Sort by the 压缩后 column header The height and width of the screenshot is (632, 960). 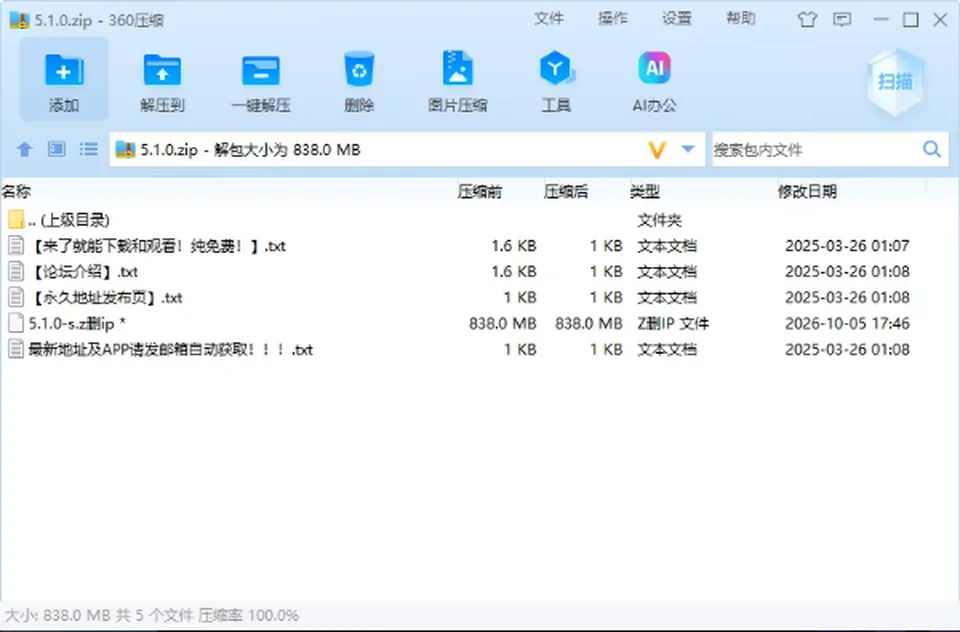pyautogui.click(x=566, y=192)
